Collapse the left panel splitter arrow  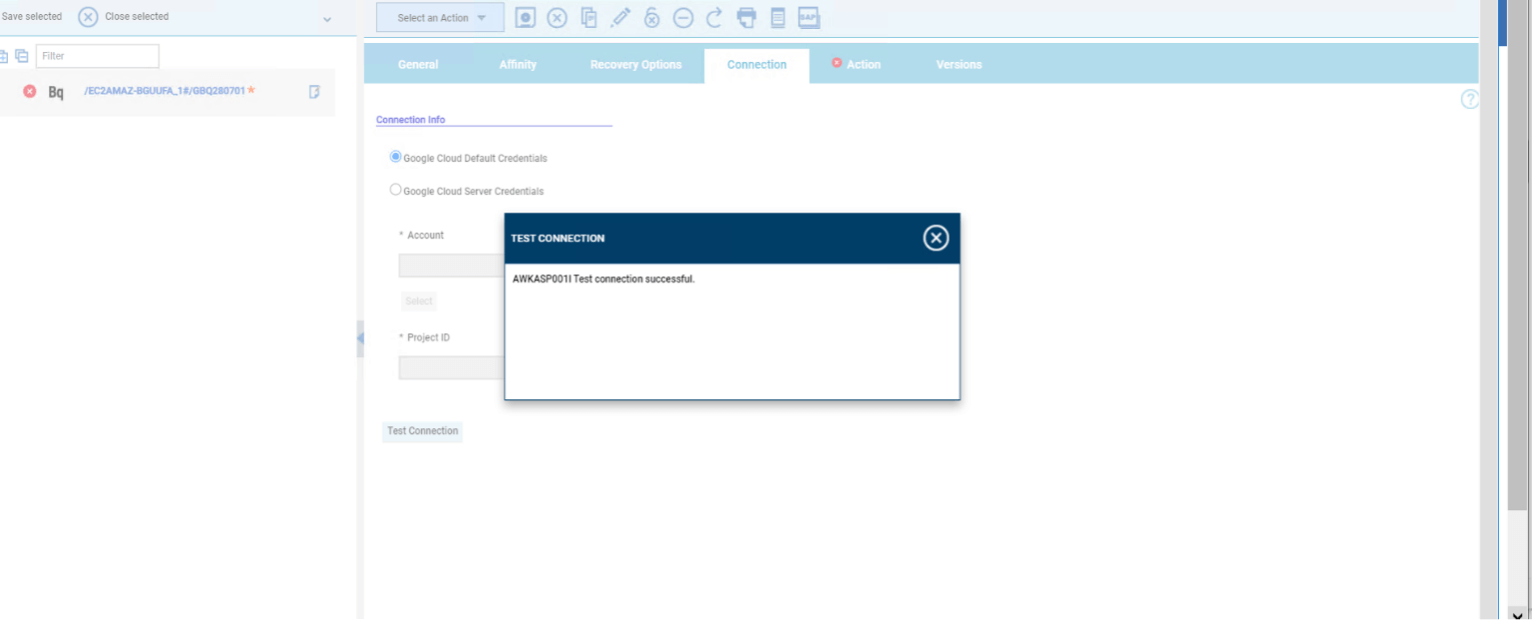click(360, 339)
